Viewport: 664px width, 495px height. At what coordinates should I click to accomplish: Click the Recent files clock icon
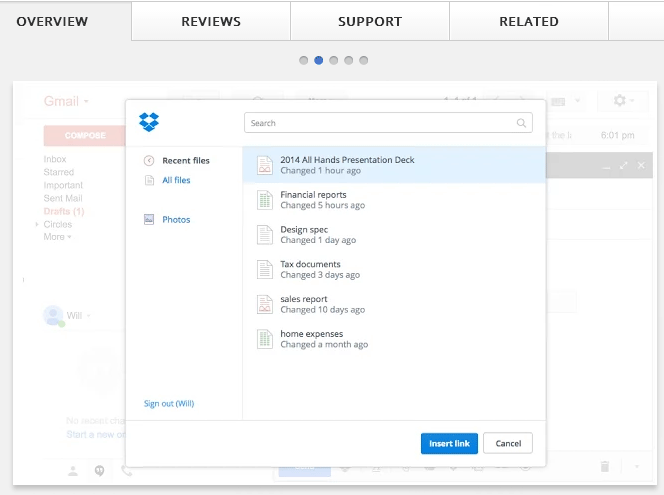pyautogui.click(x=149, y=160)
